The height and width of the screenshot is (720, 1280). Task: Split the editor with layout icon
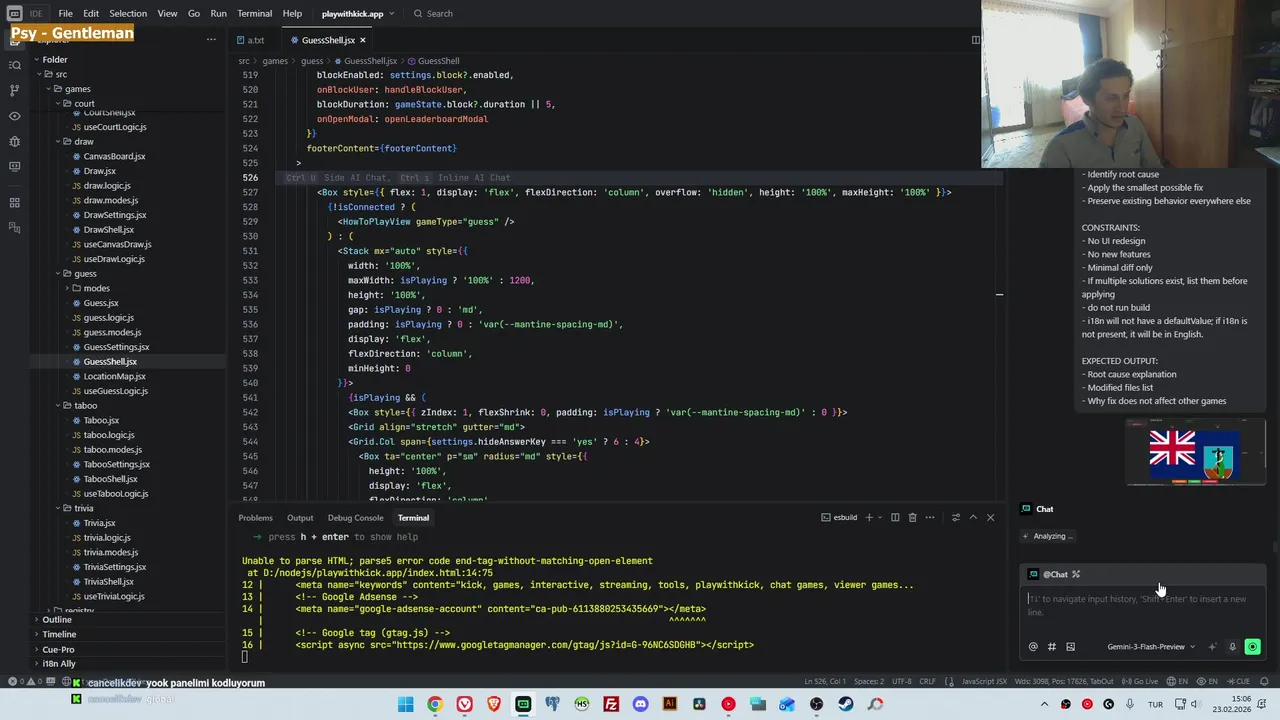click(x=975, y=40)
